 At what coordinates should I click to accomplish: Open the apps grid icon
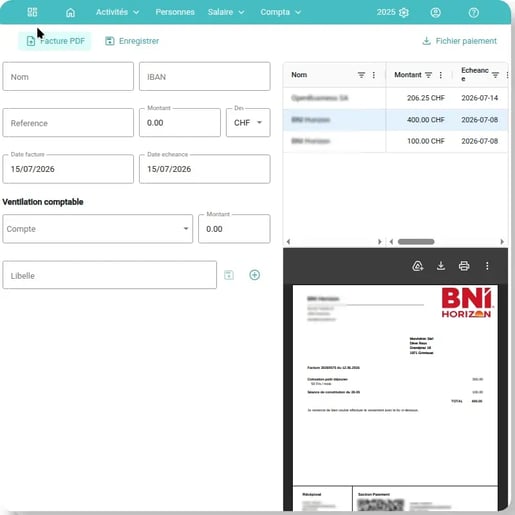pyautogui.click(x=32, y=12)
